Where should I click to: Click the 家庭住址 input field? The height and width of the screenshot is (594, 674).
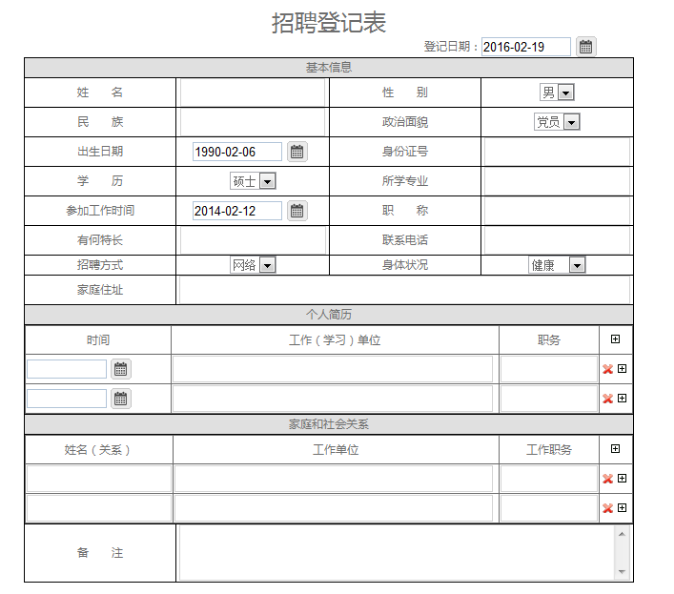(x=404, y=290)
